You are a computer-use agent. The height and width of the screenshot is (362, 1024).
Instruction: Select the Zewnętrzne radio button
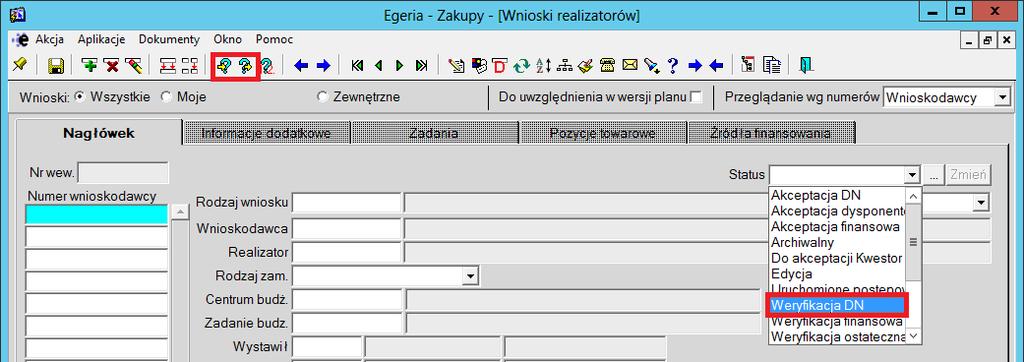point(322,97)
